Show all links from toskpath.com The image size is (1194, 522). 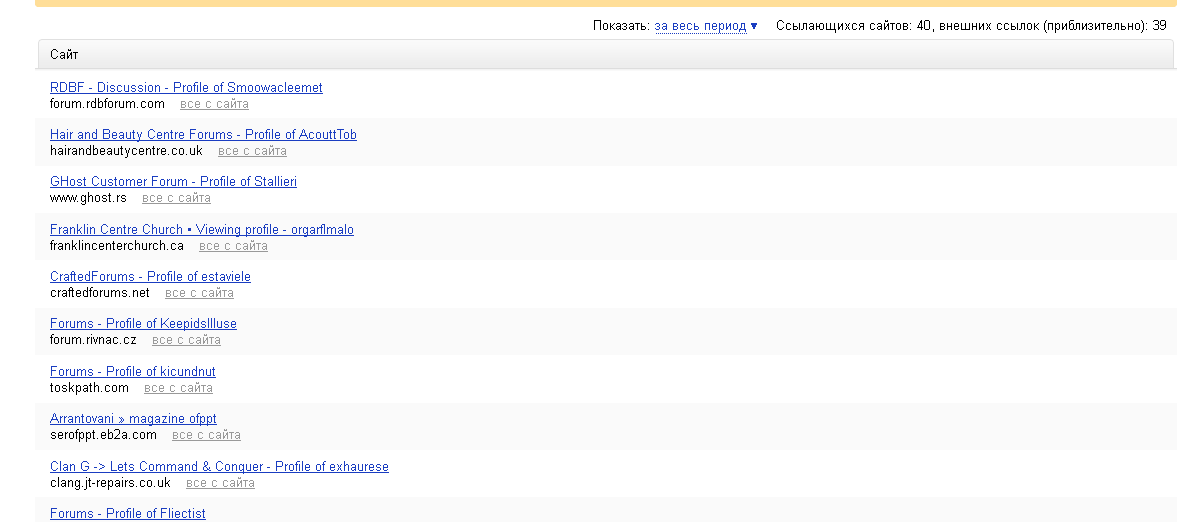point(178,388)
